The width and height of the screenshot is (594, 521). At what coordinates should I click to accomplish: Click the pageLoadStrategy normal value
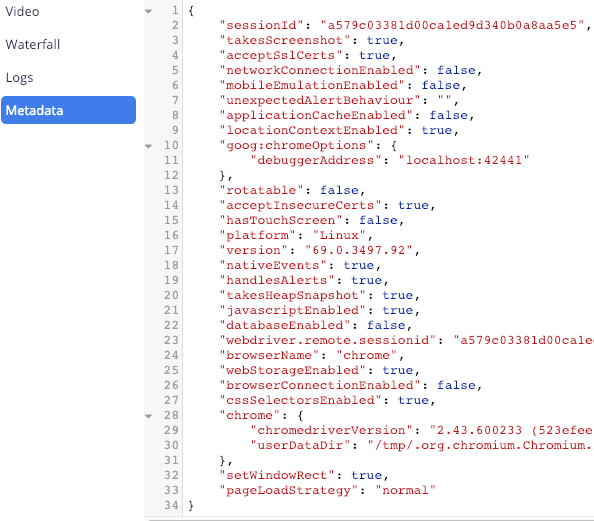(x=405, y=490)
